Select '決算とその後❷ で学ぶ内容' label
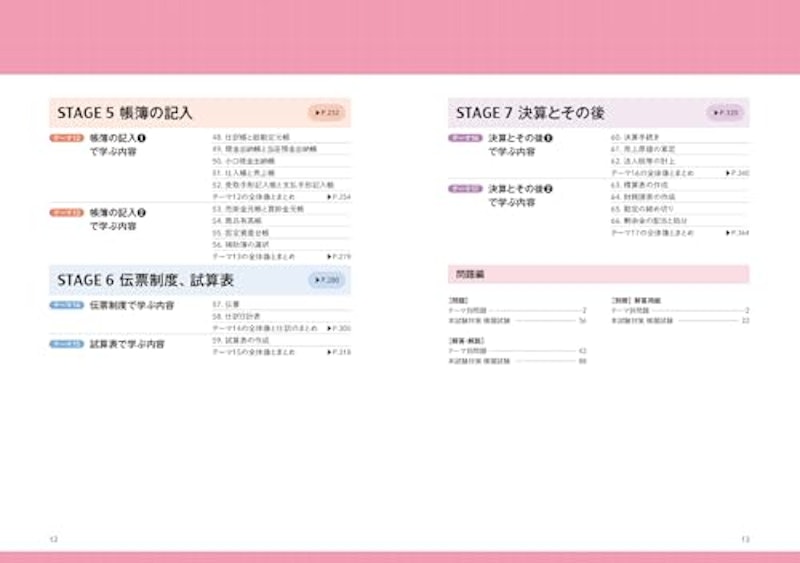The height and width of the screenshot is (563, 800). (520, 195)
